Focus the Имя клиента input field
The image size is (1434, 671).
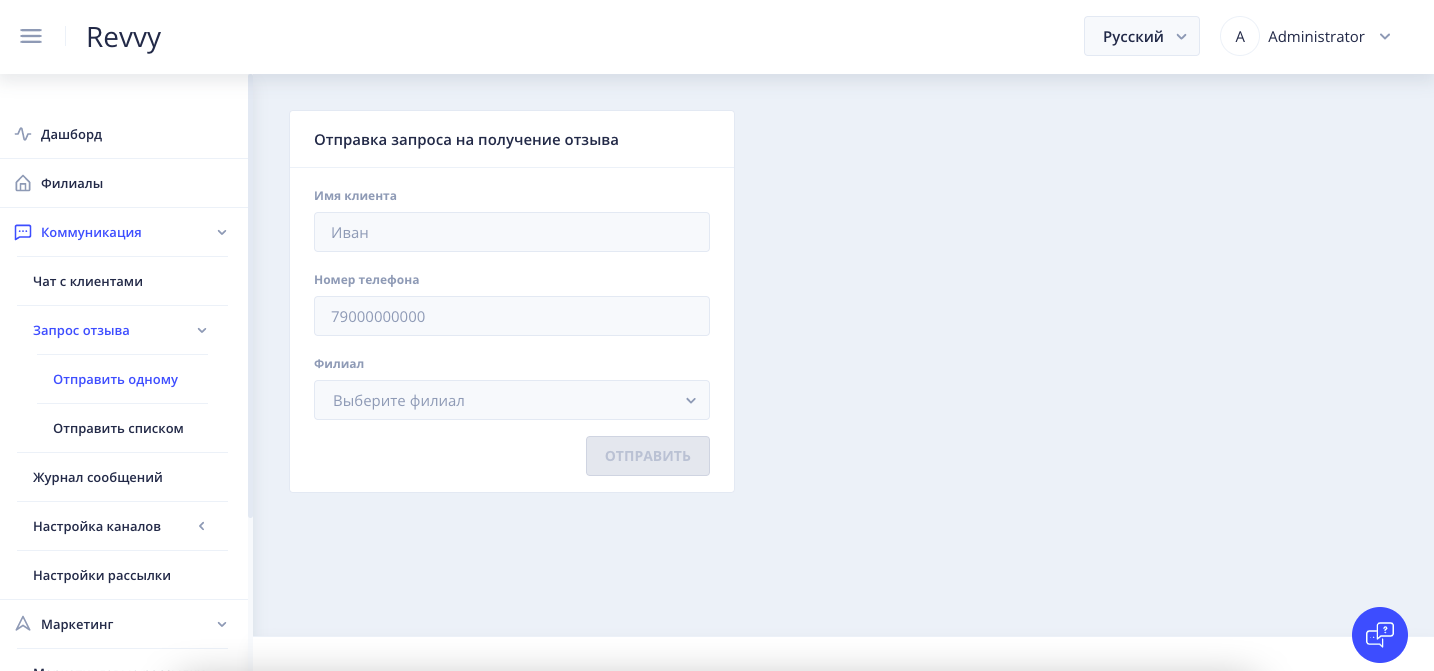tap(512, 232)
